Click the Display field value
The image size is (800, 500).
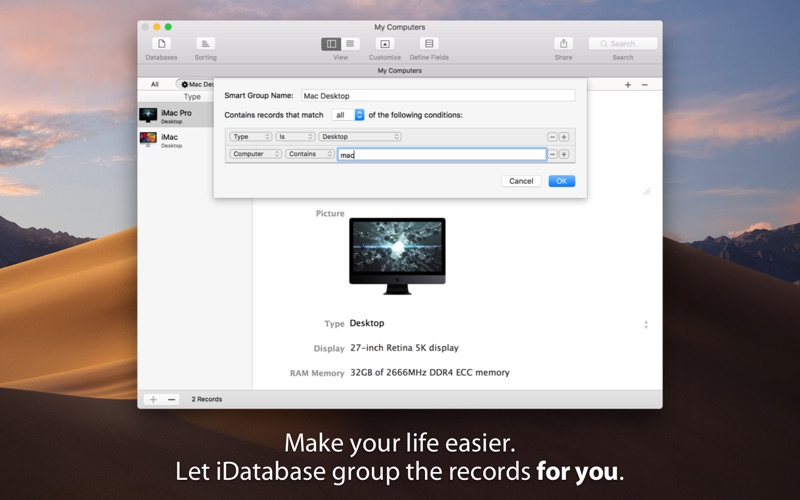(x=404, y=348)
